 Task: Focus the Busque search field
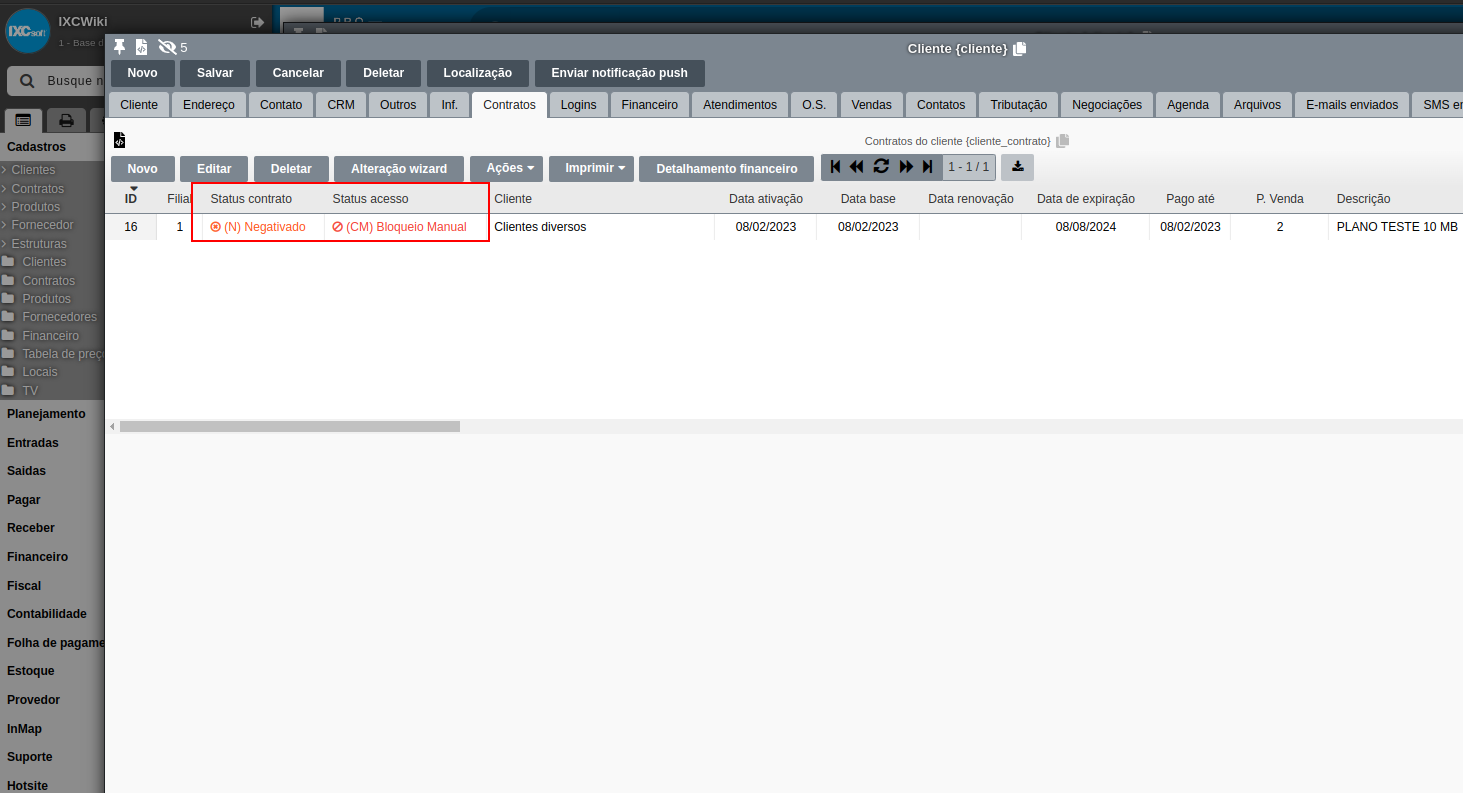coord(75,81)
